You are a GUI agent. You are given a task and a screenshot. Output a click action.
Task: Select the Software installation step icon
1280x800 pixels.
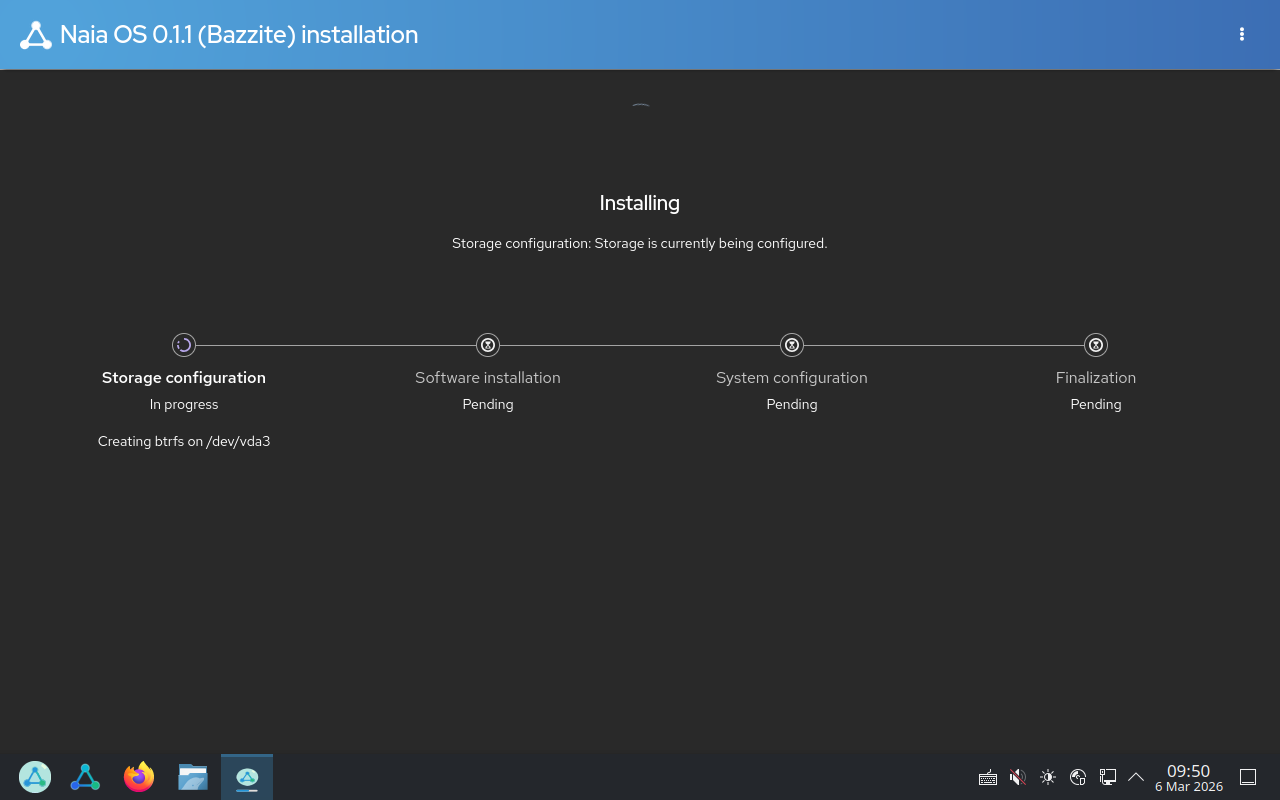[487, 345]
